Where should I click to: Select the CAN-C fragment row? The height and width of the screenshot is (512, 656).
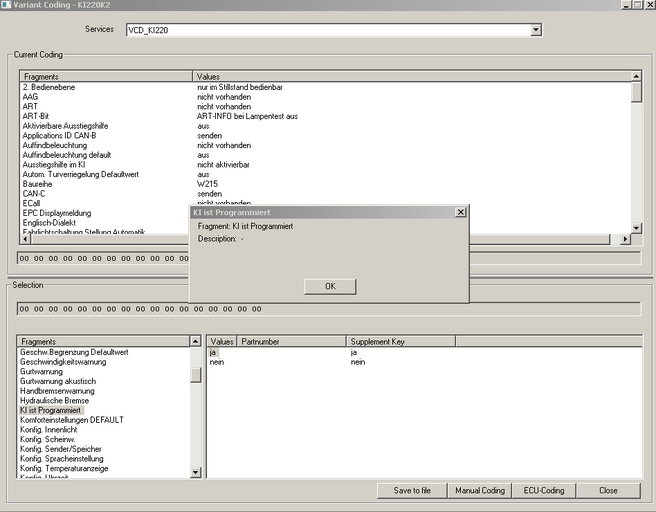point(33,194)
